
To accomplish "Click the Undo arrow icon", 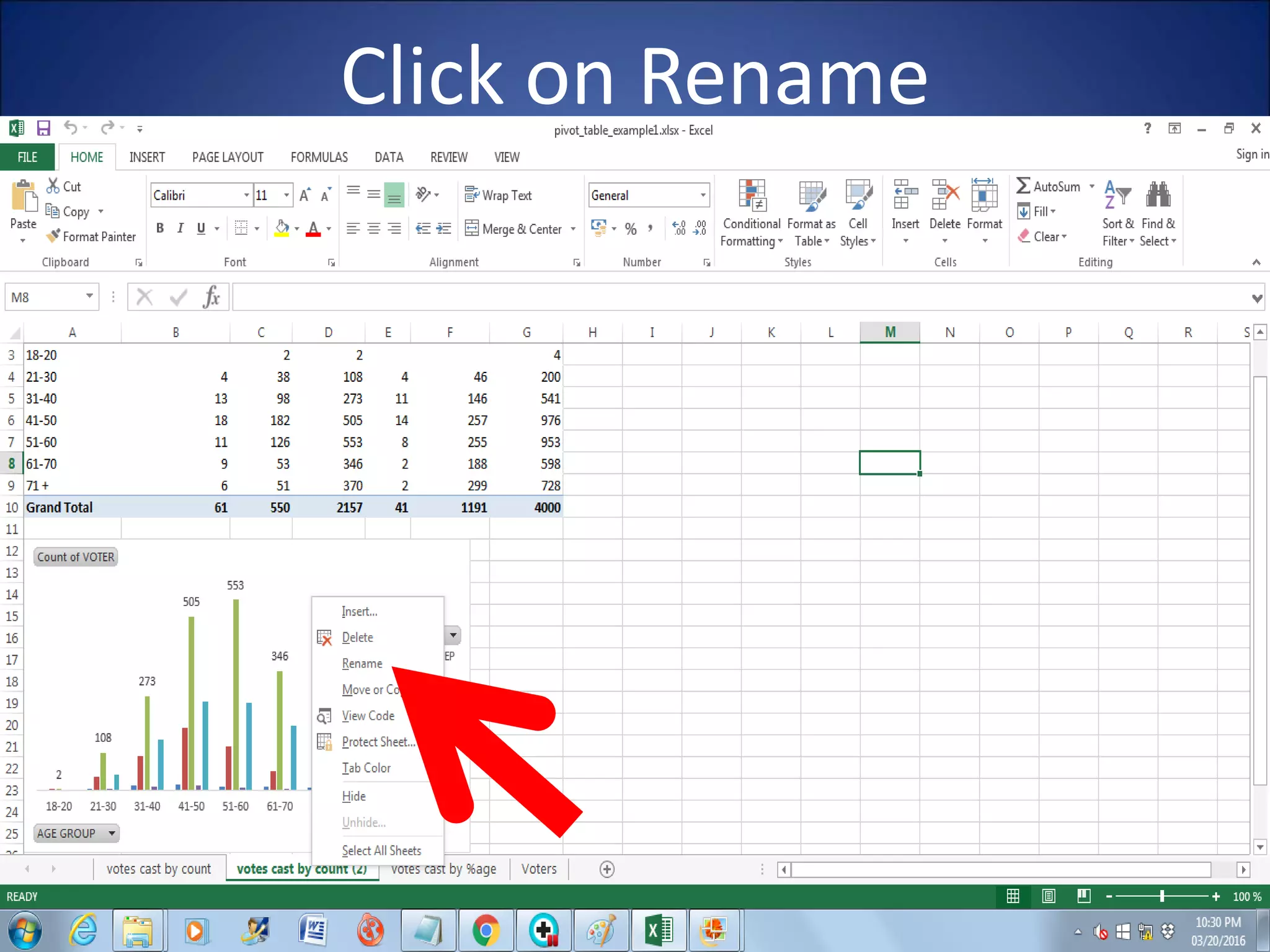I will tap(71, 128).
